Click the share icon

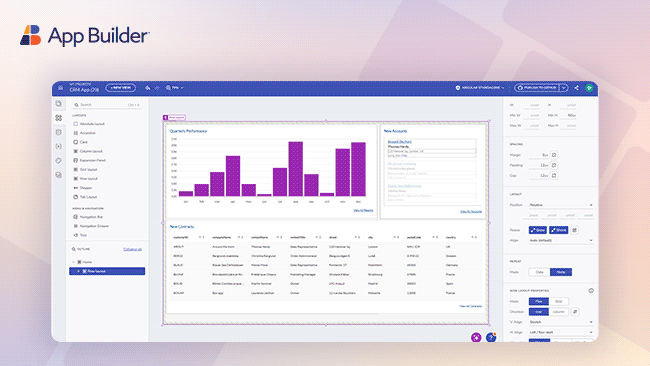pyautogui.click(x=577, y=88)
